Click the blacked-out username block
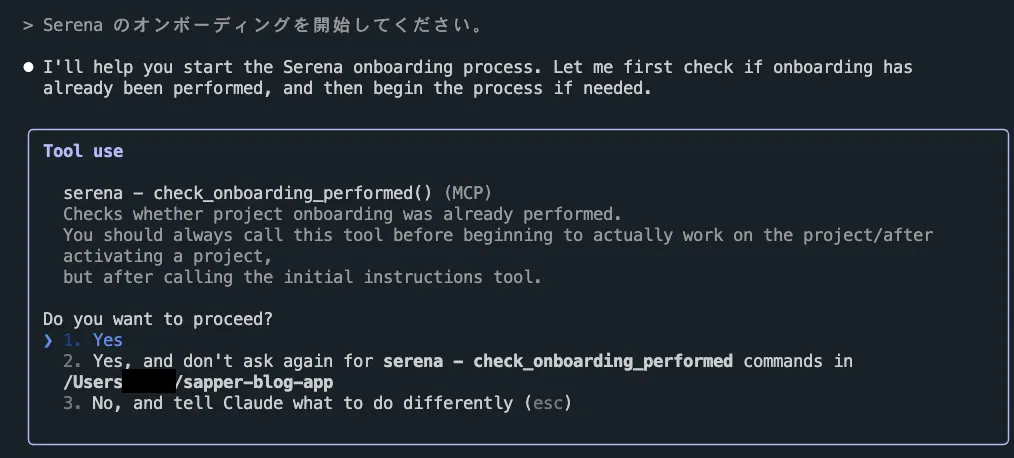 coord(149,381)
